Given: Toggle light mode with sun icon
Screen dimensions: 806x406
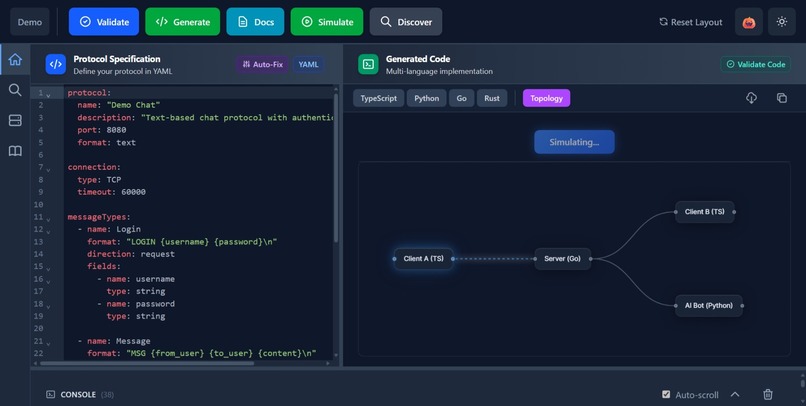Looking at the screenshot, I should (x=782, y=22).
